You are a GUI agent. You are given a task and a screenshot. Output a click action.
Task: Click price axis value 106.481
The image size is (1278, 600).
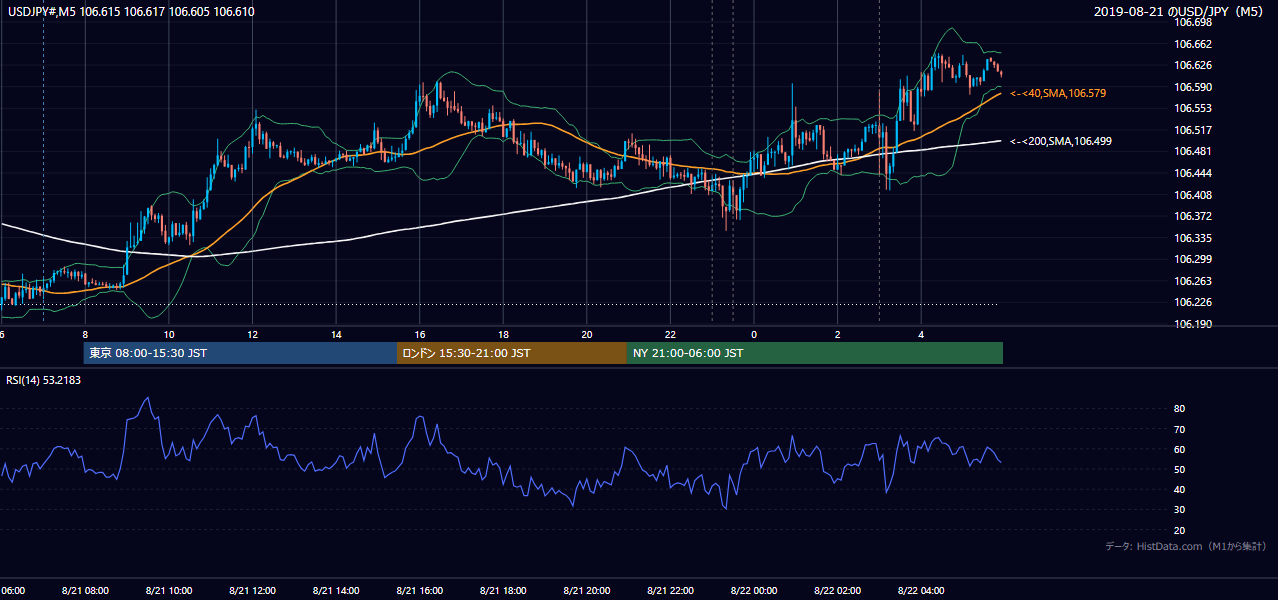pos(1193,151)
